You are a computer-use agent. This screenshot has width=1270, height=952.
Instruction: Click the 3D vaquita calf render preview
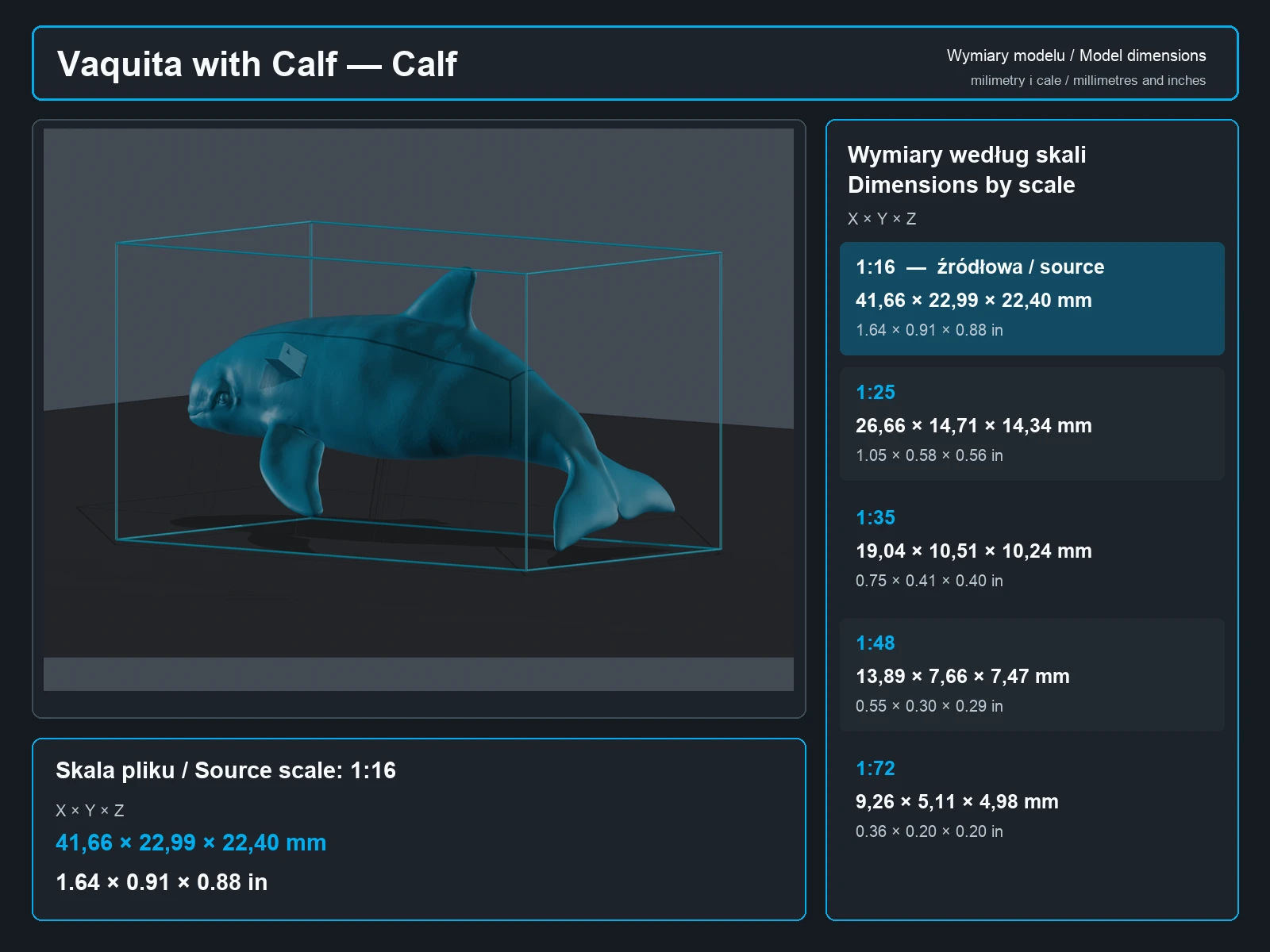(x=418, y=409)
